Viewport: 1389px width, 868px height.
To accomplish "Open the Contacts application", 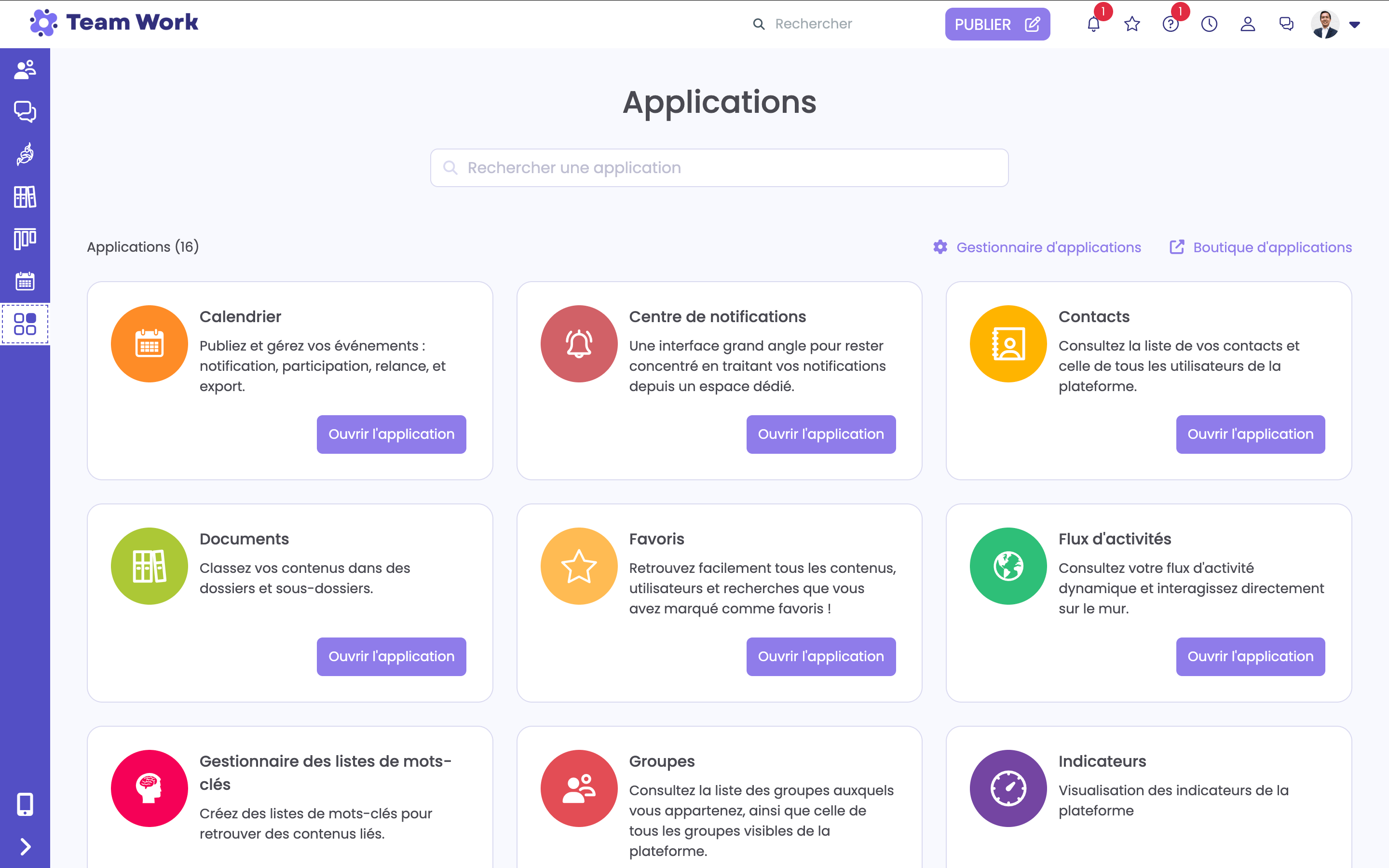I will 1250,434.
